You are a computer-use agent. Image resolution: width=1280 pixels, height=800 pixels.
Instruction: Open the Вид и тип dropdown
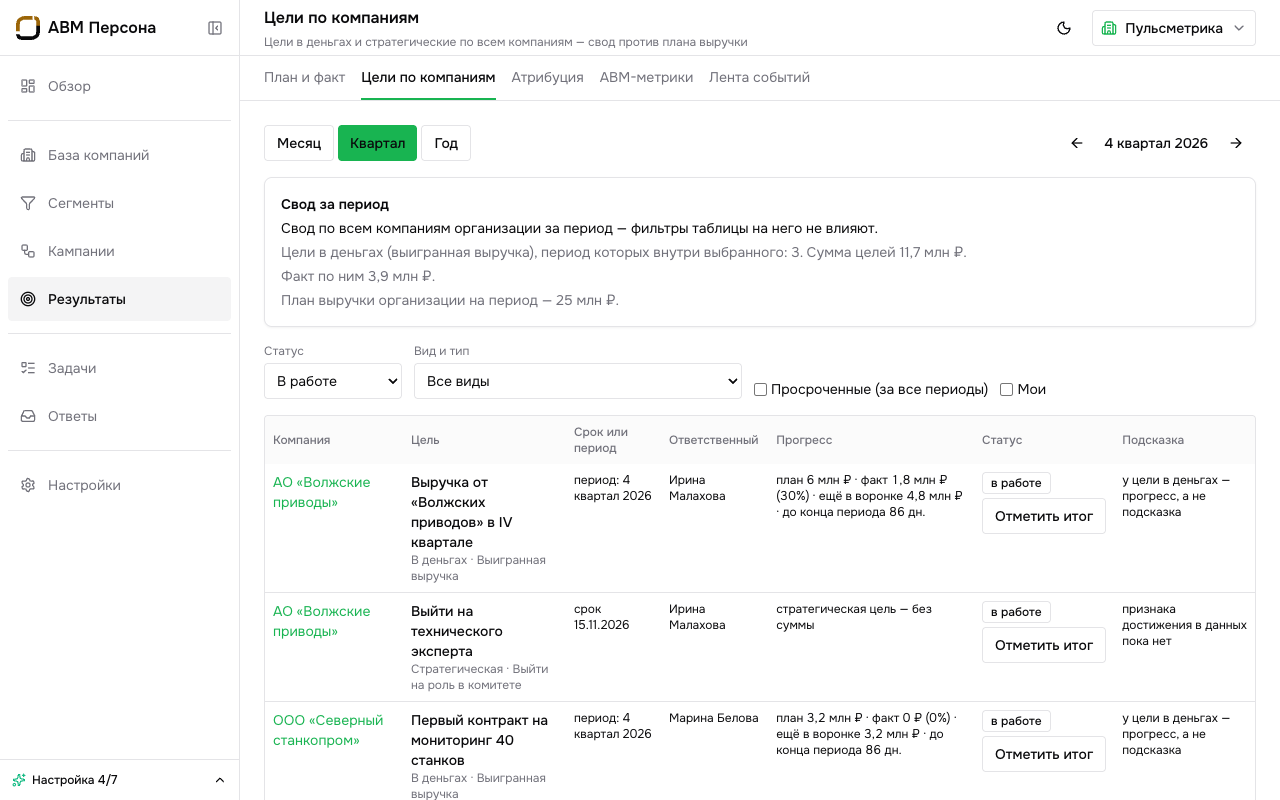coord(578,381)
